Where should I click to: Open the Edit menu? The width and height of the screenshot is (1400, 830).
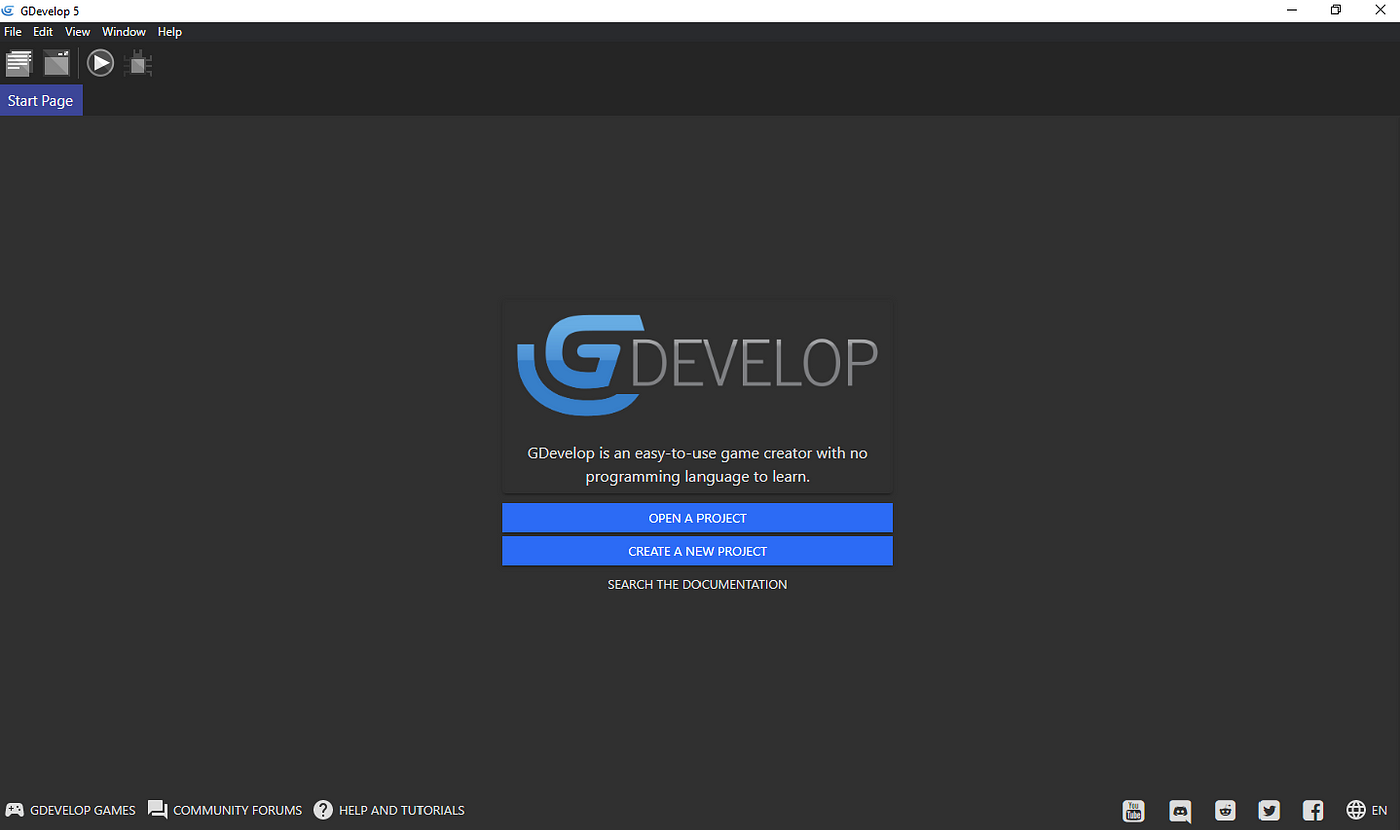43,32
